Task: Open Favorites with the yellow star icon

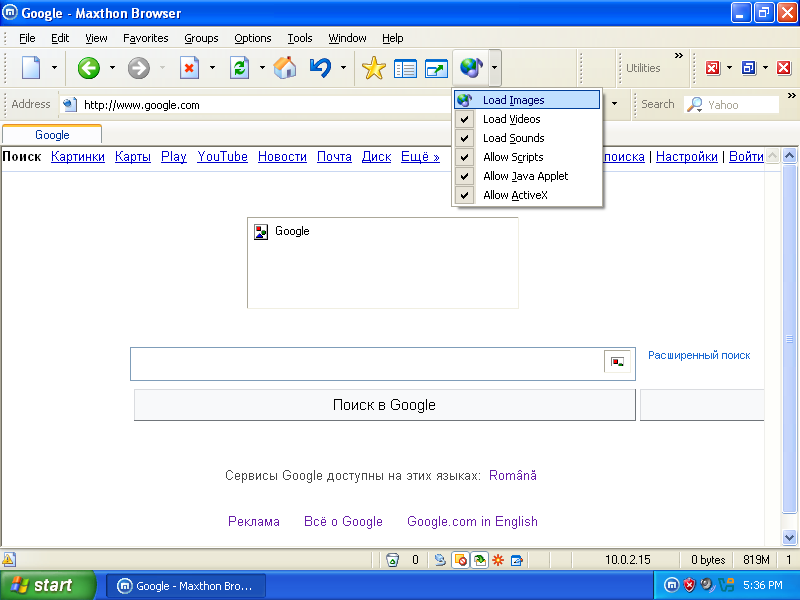Action: coord(373,68)
